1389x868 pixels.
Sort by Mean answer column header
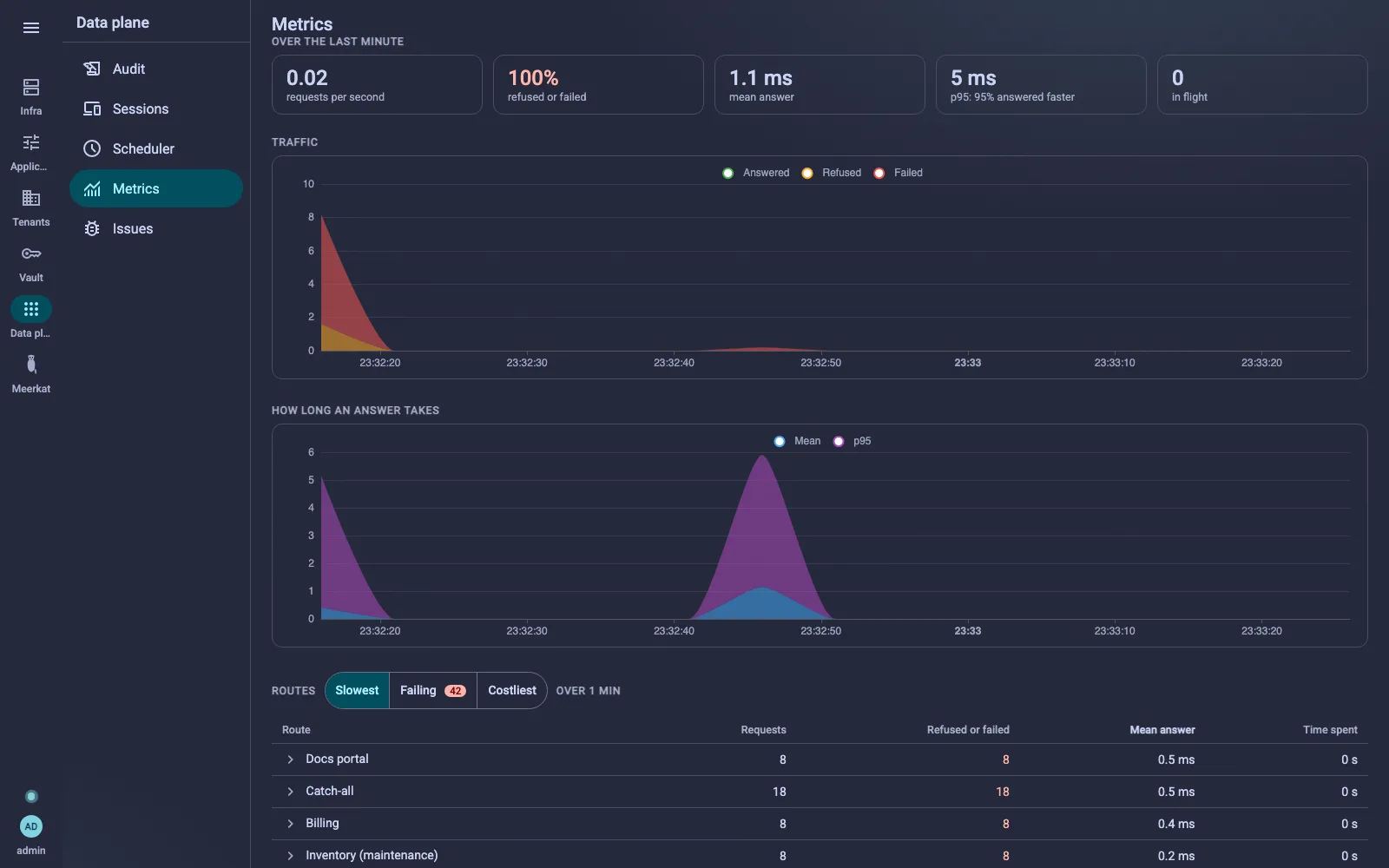click(x=1162, y=730)
